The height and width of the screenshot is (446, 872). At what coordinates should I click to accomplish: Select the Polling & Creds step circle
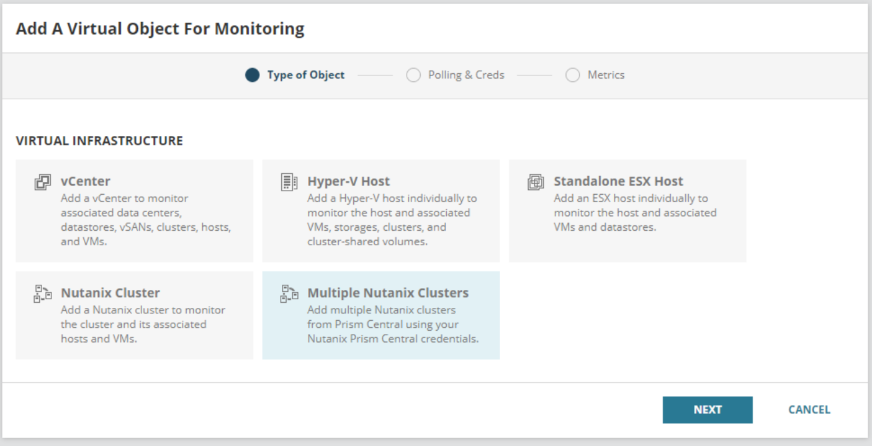tap(413, 75)
